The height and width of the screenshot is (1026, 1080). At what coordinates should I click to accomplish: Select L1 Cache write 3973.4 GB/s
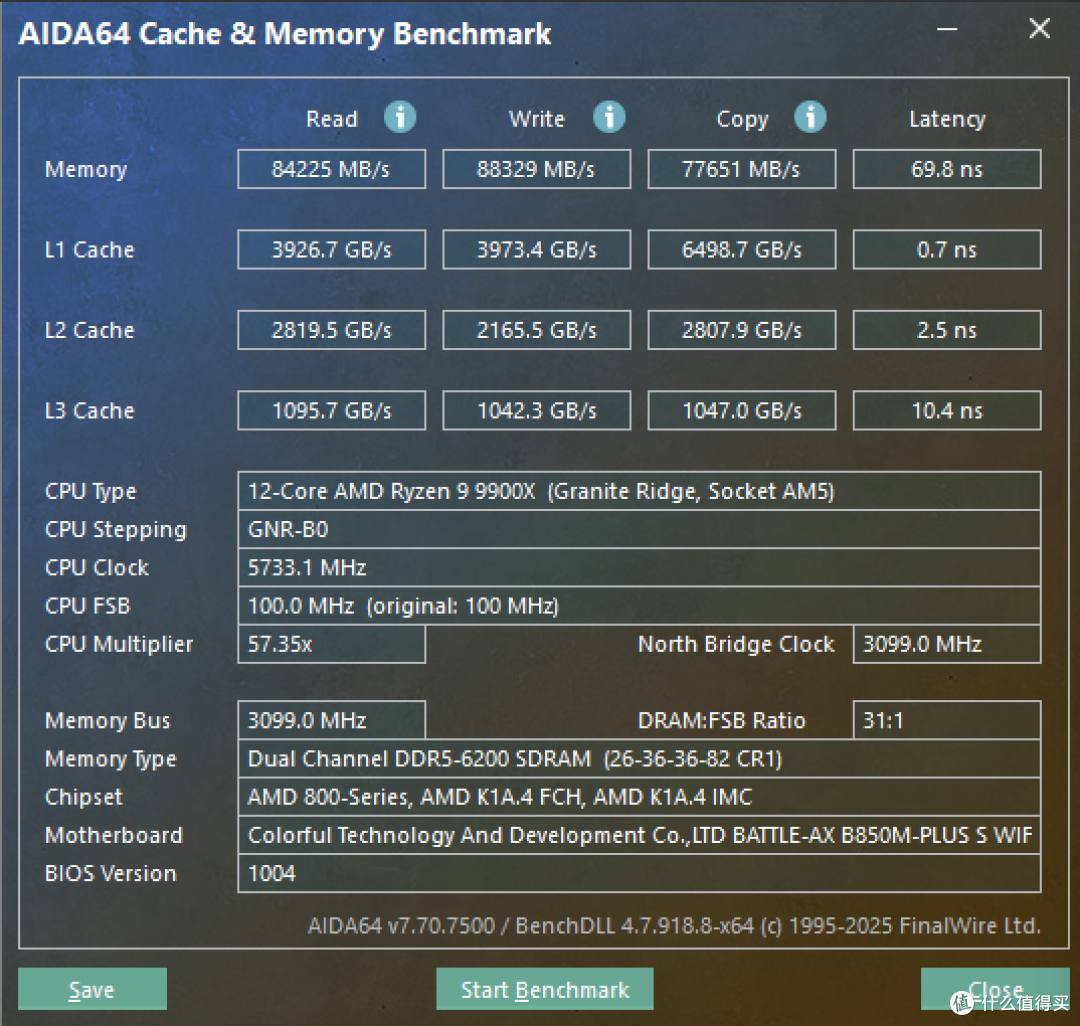(537, 249)
